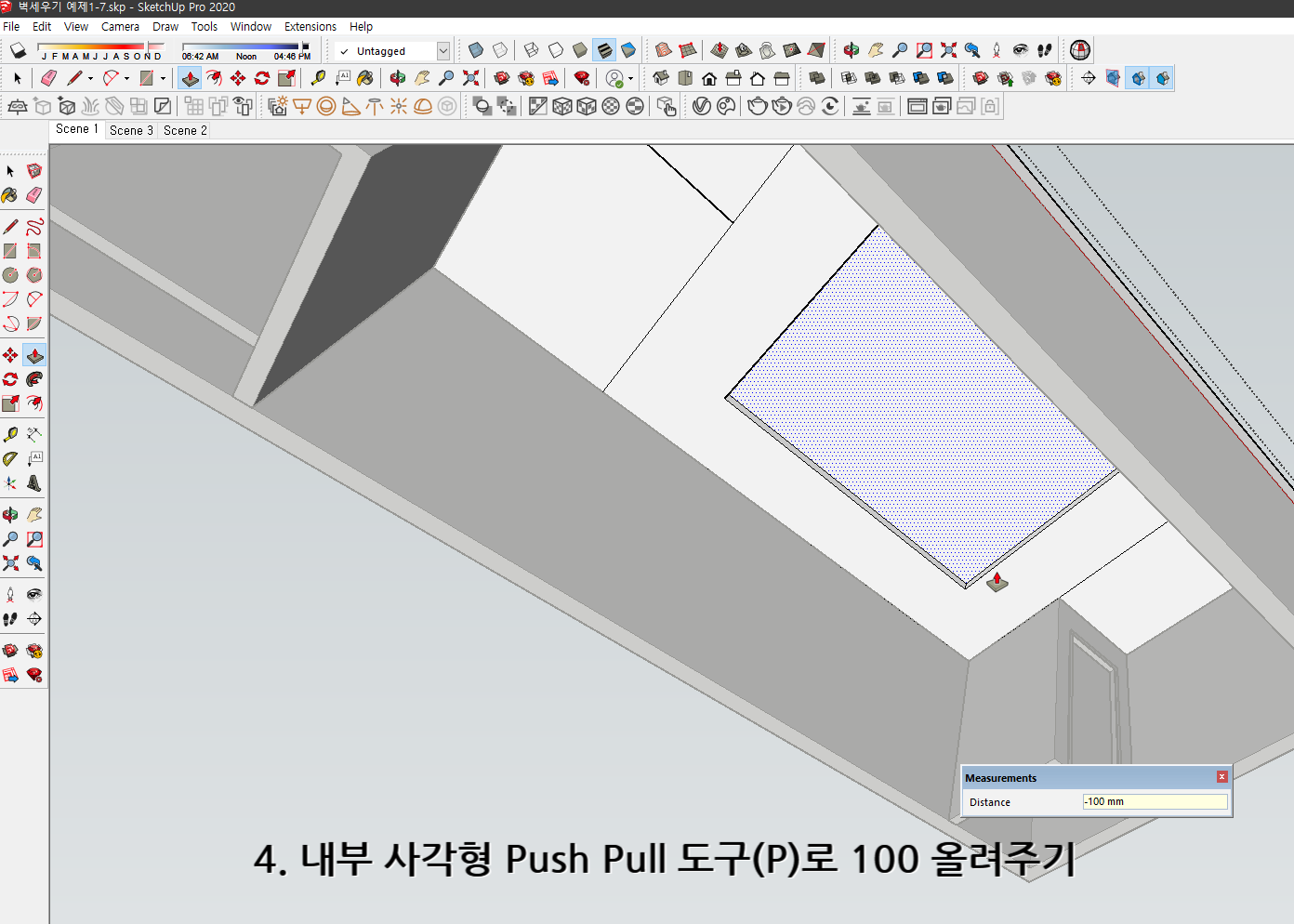Image resolution: width=1294 pixels, height=924 pixels.
Task: Open the File menu
Action: coord(11,26)
